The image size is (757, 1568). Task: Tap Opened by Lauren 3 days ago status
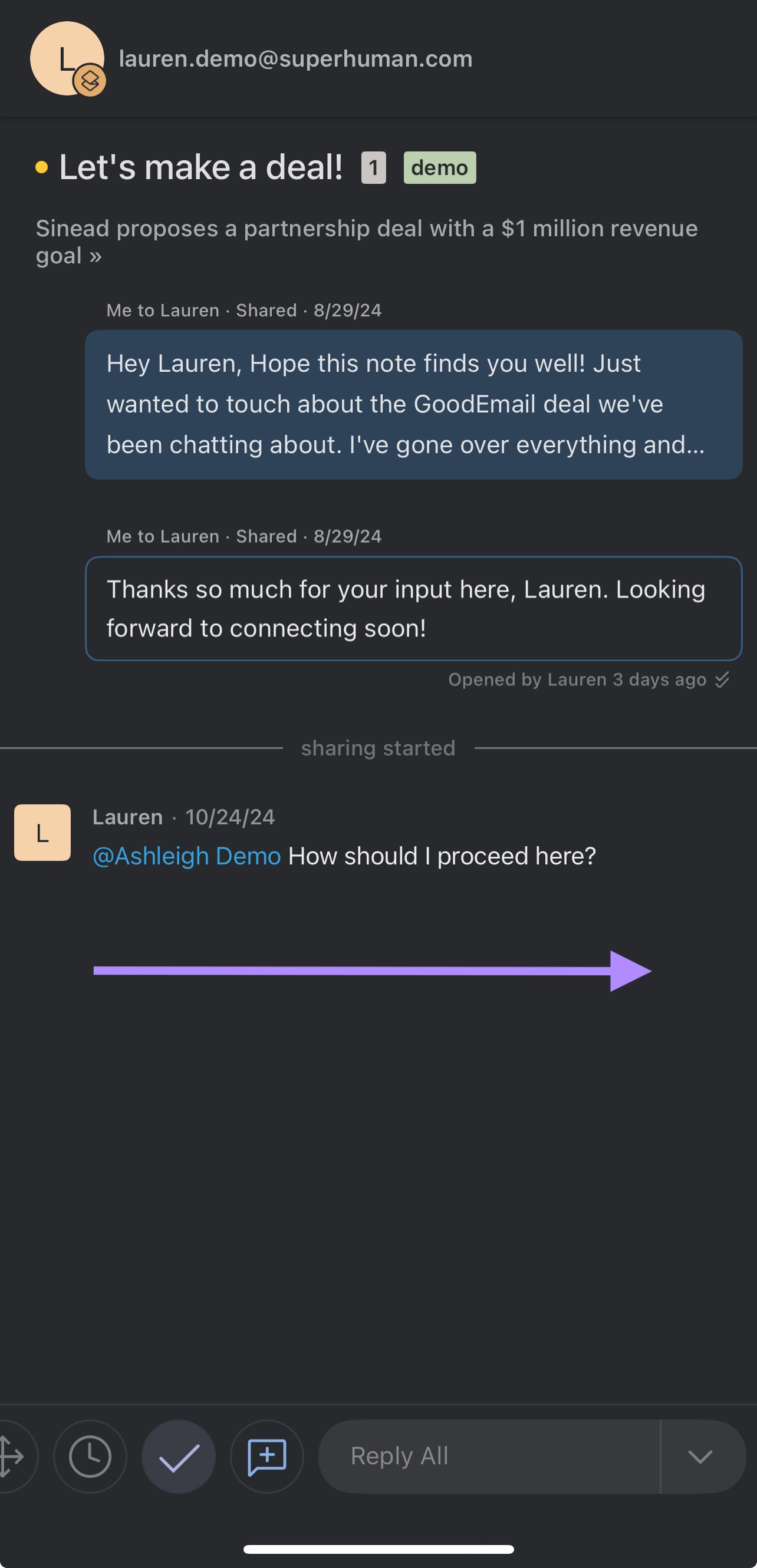577,679
